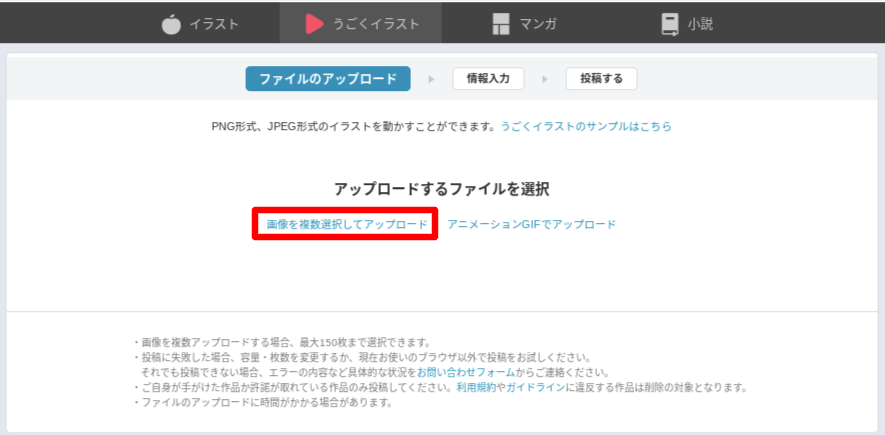This screenshot has width=885, height=435.
Task: Click the note about 最大150枚まで選択できます
Action: point(282,342)
